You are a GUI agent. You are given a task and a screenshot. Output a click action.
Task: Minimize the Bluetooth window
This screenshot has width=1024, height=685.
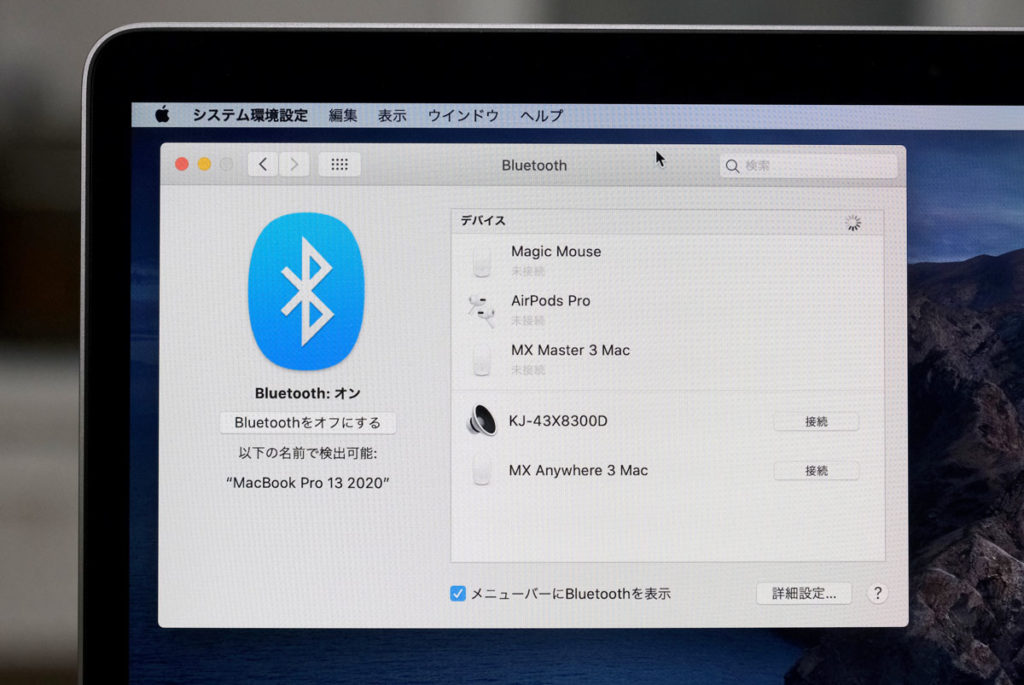[204, 165]
